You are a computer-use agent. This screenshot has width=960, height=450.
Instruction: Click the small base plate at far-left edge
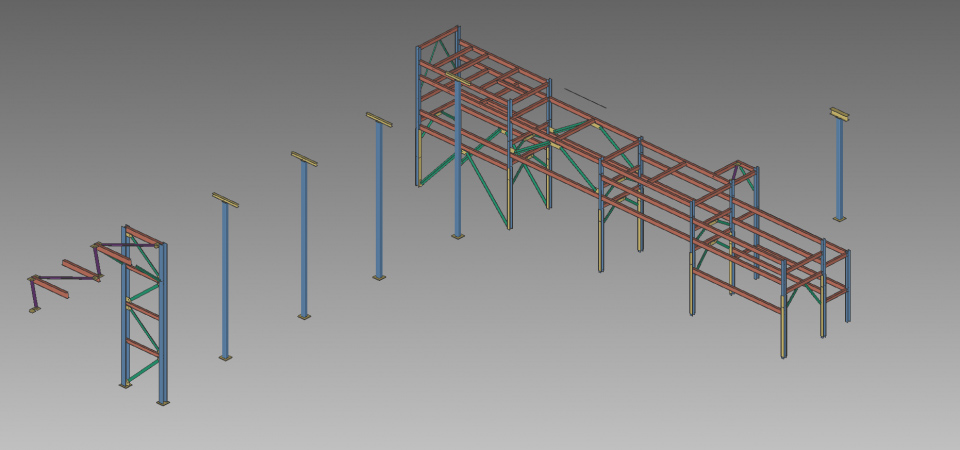35,310
